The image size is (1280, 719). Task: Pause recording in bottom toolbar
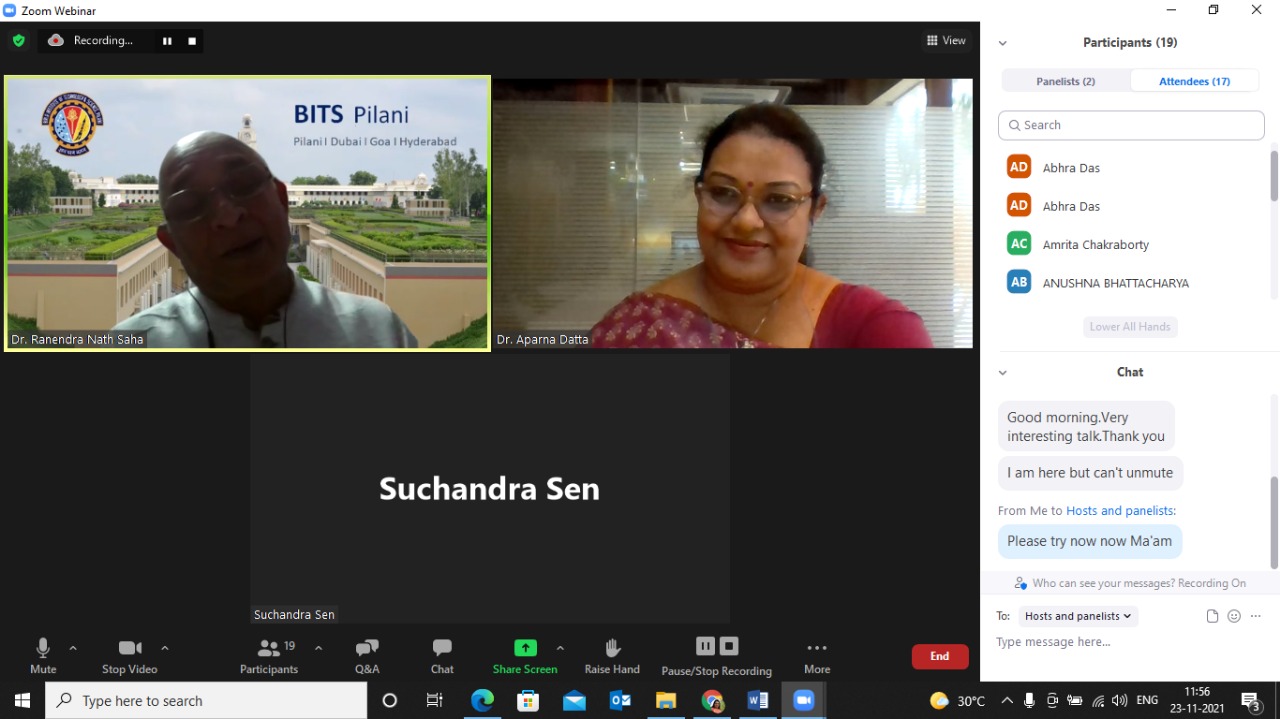click(705, 646)
